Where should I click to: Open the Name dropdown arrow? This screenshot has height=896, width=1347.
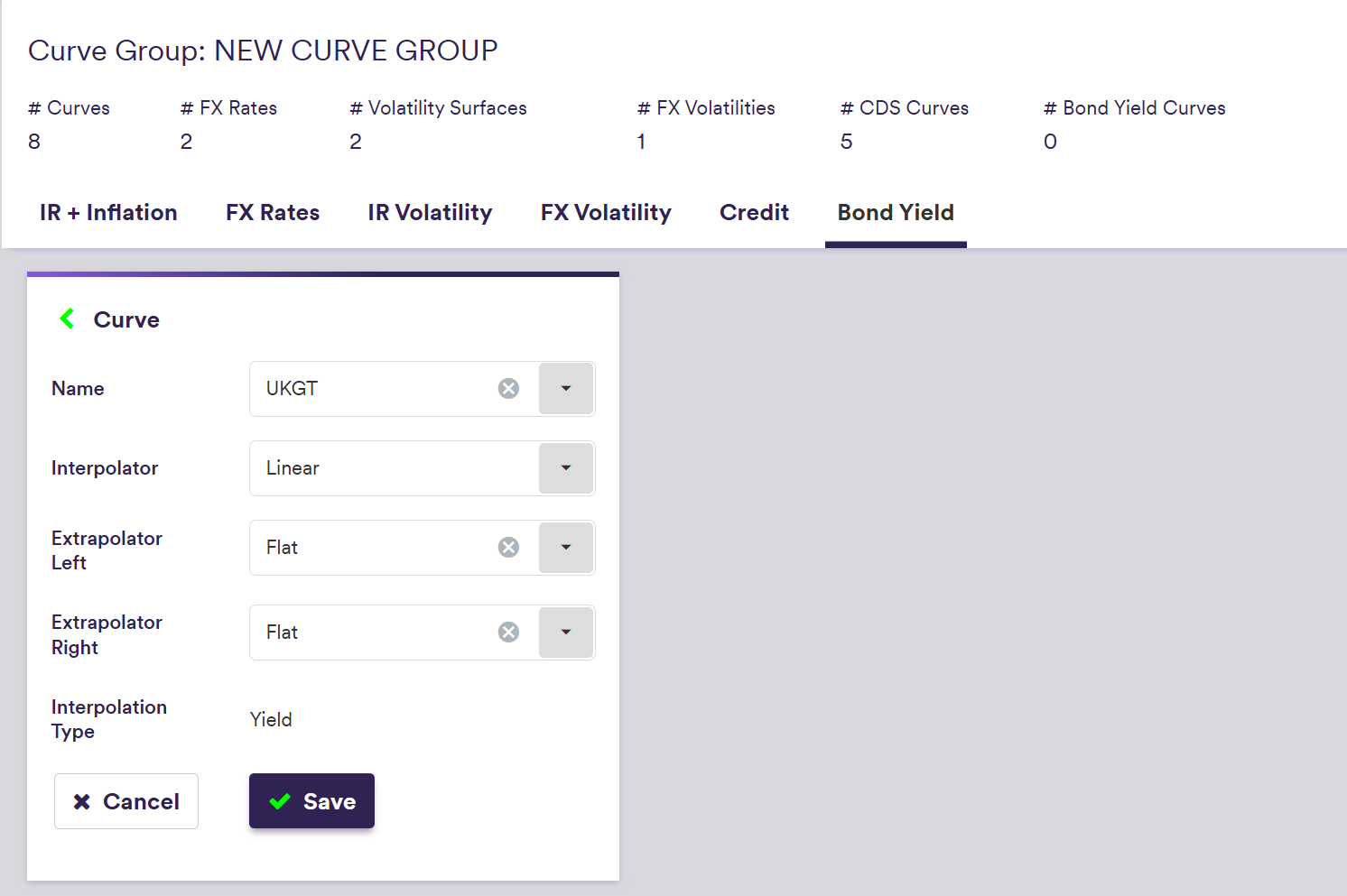(566, 389)
